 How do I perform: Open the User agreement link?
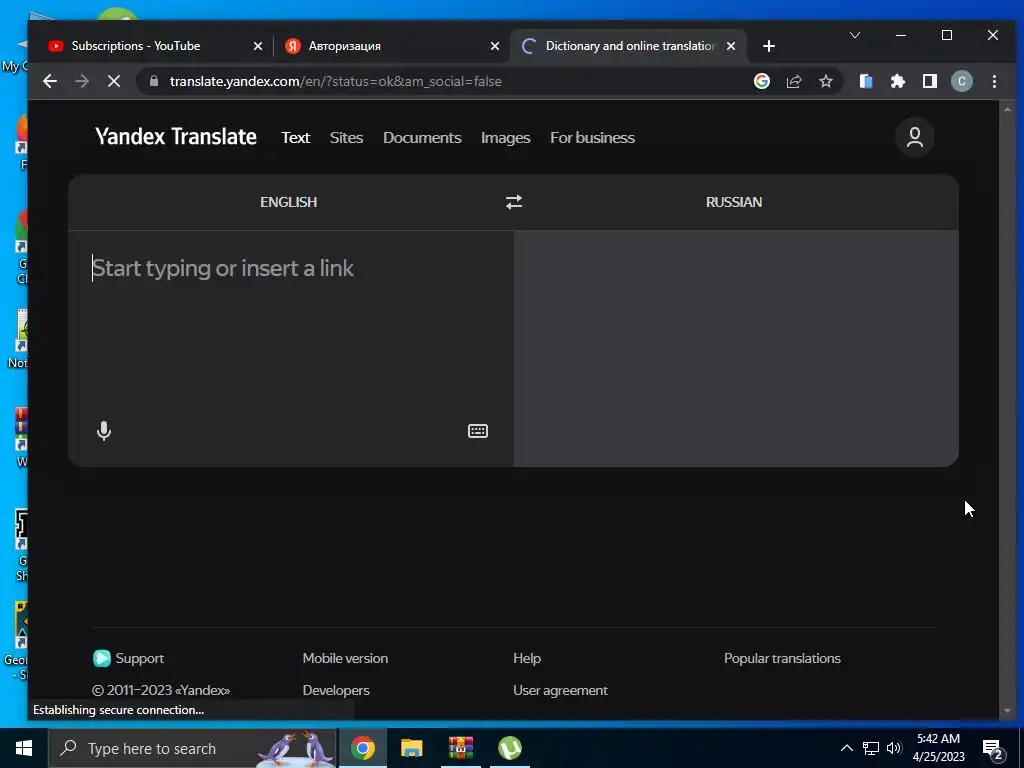tap(560, 690)
